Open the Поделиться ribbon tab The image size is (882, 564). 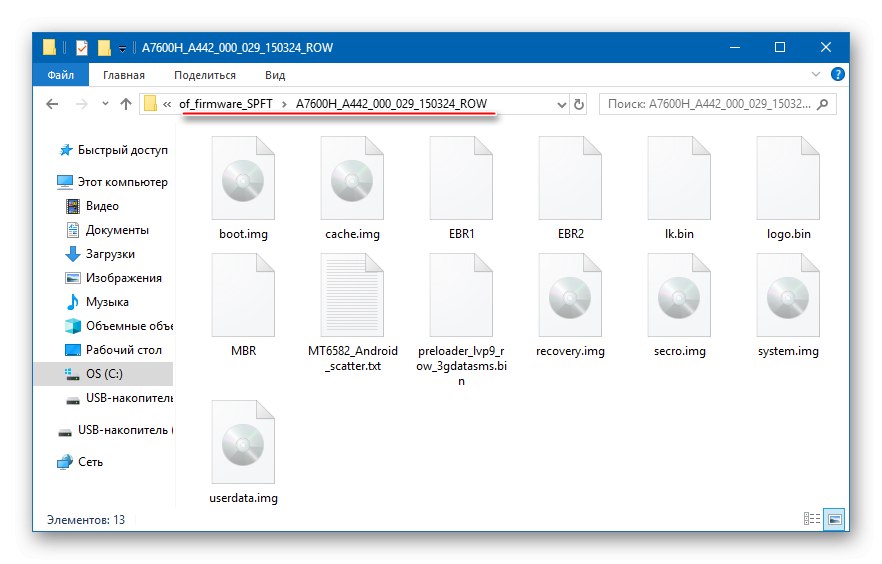205,75
